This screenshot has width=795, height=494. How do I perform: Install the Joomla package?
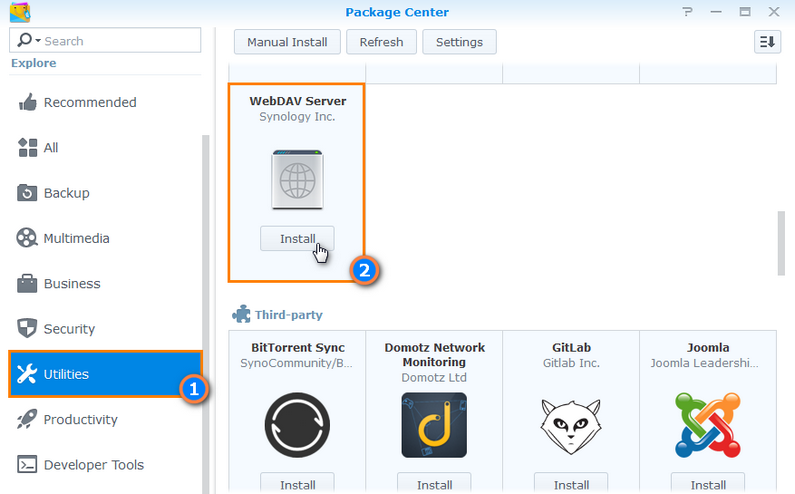coord(708,484)
